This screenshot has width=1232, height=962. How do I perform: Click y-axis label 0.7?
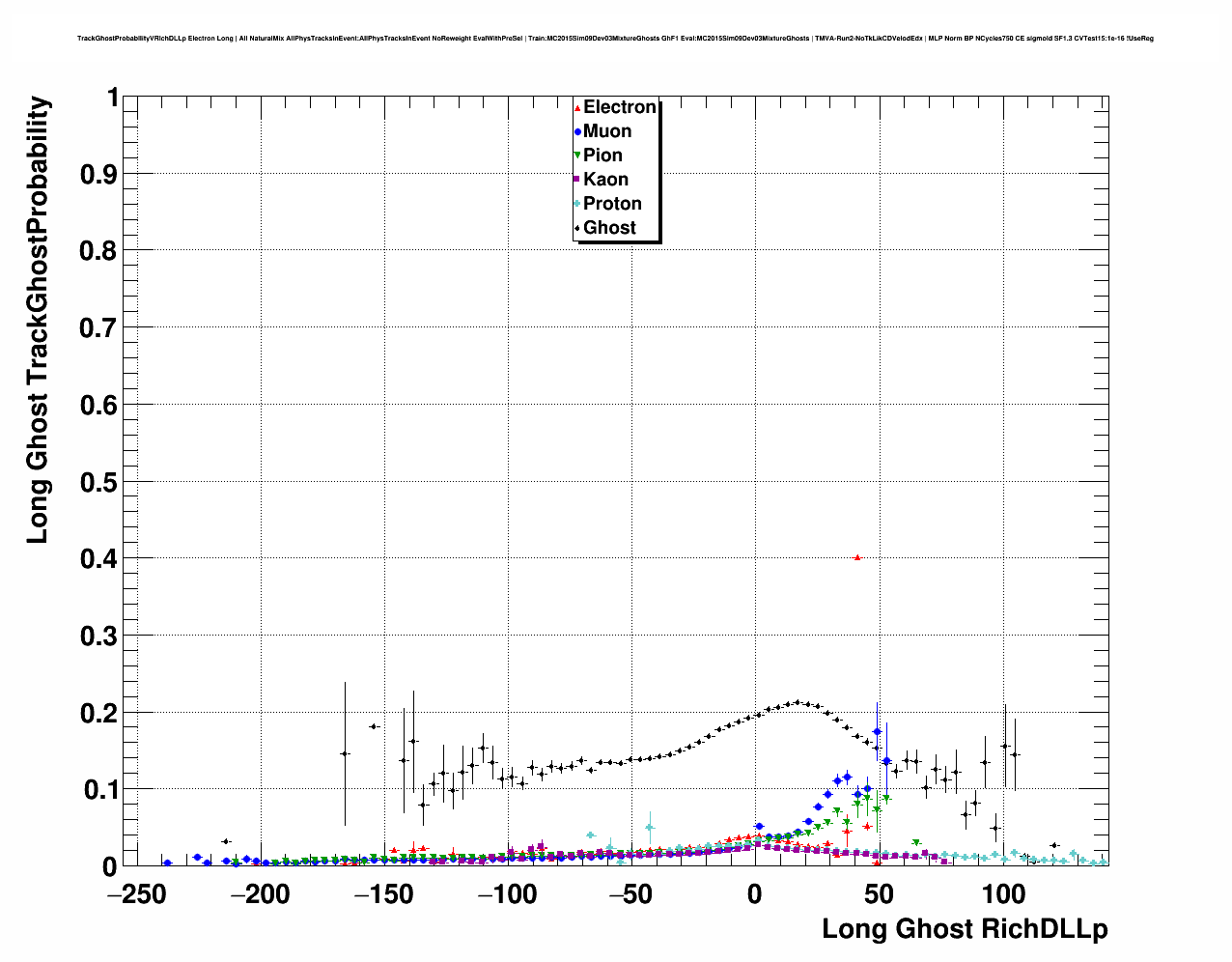(x=100, y=327)
